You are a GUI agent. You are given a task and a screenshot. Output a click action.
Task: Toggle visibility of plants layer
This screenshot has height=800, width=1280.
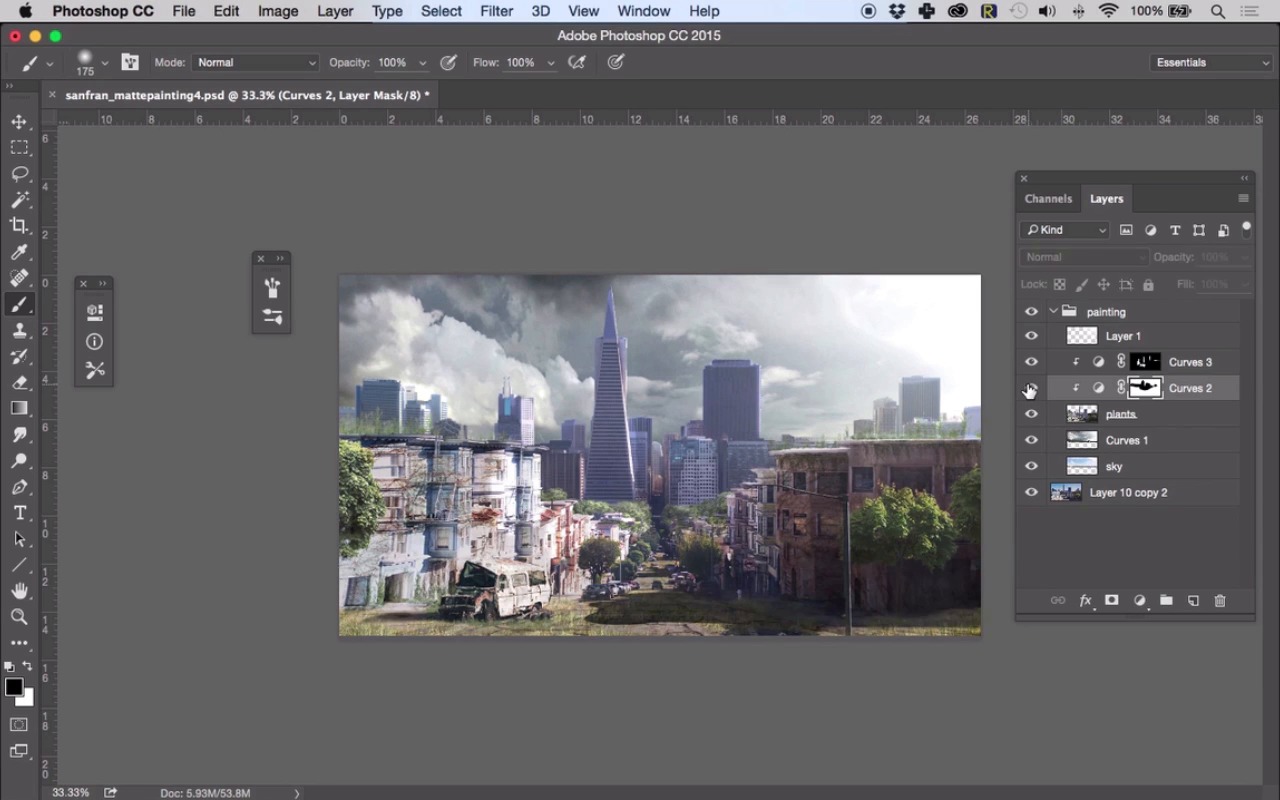(x=1031, y=414)
